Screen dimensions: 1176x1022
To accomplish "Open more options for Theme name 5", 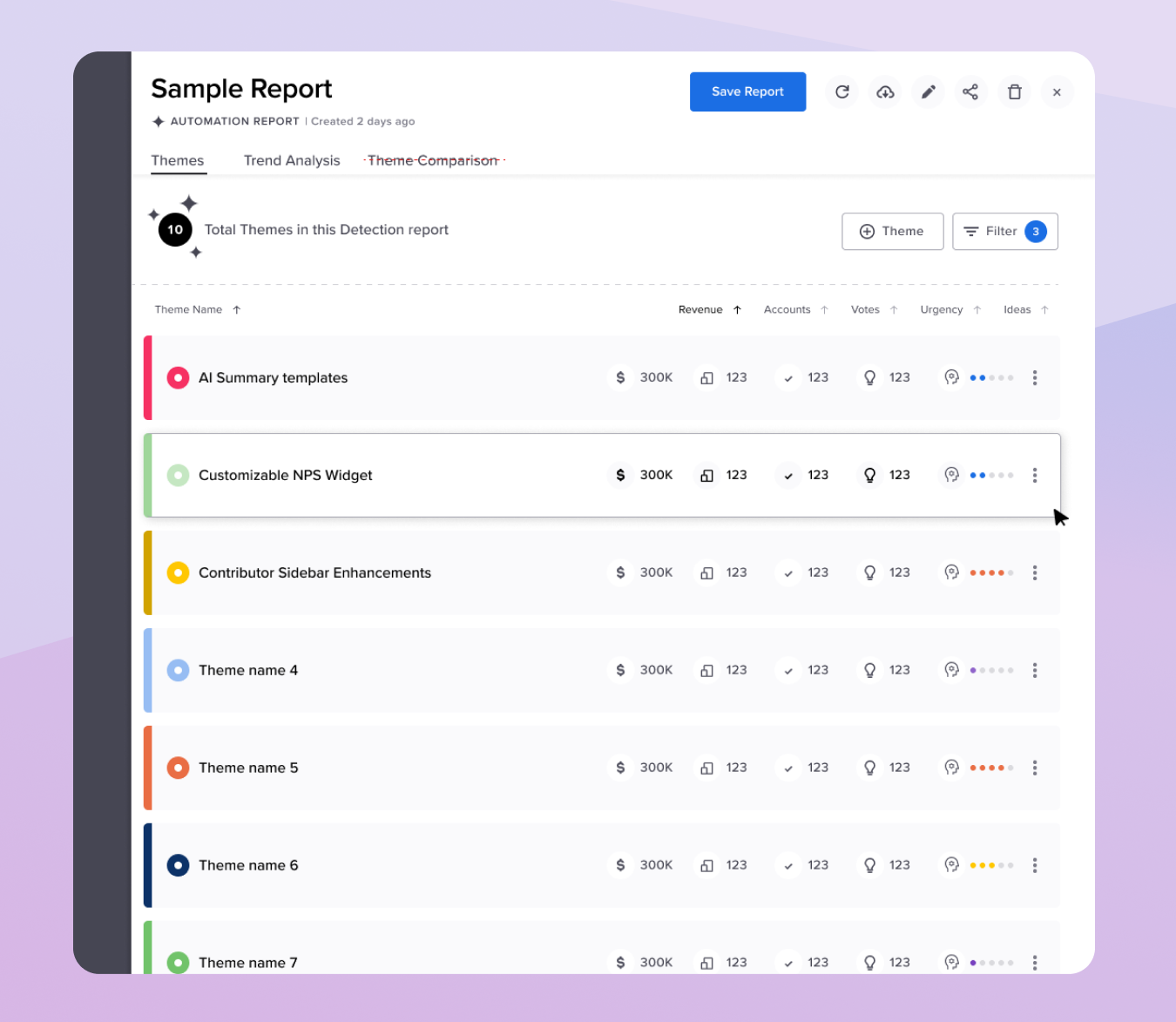I will pyautogui.click(x=1035, y=768).
